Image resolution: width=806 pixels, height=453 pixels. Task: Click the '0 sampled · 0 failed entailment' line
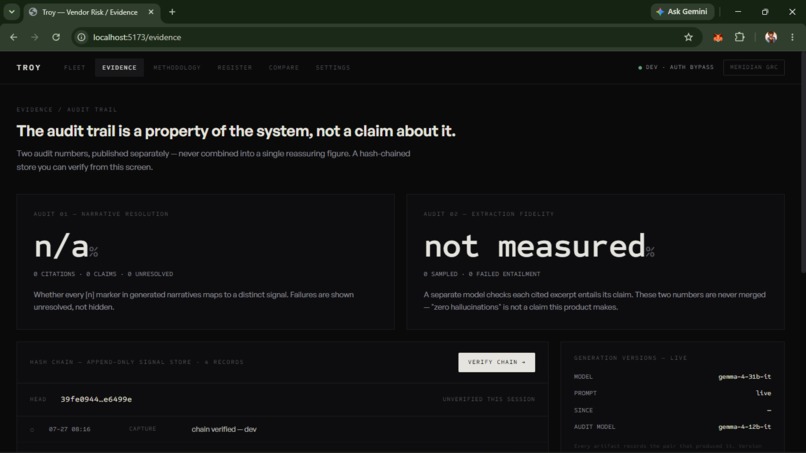pos(482,274)
